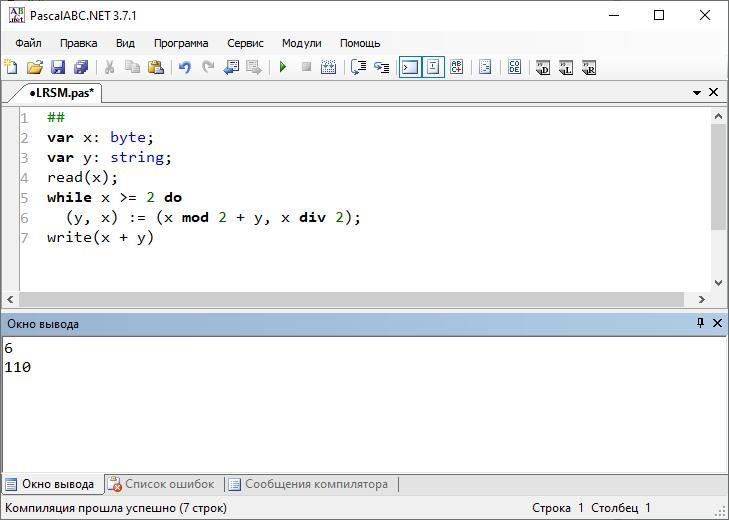Toggle the highlighted input window toolbar button
Image resolution: width=729 pixels, height=520 pixels.
point(433,67)
